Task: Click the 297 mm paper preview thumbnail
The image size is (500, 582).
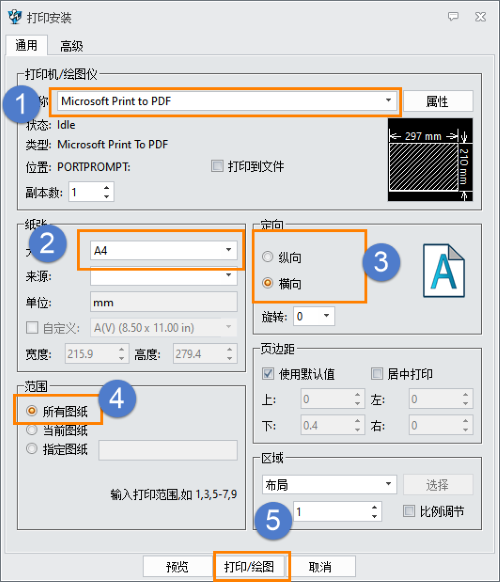Action: 430,160
